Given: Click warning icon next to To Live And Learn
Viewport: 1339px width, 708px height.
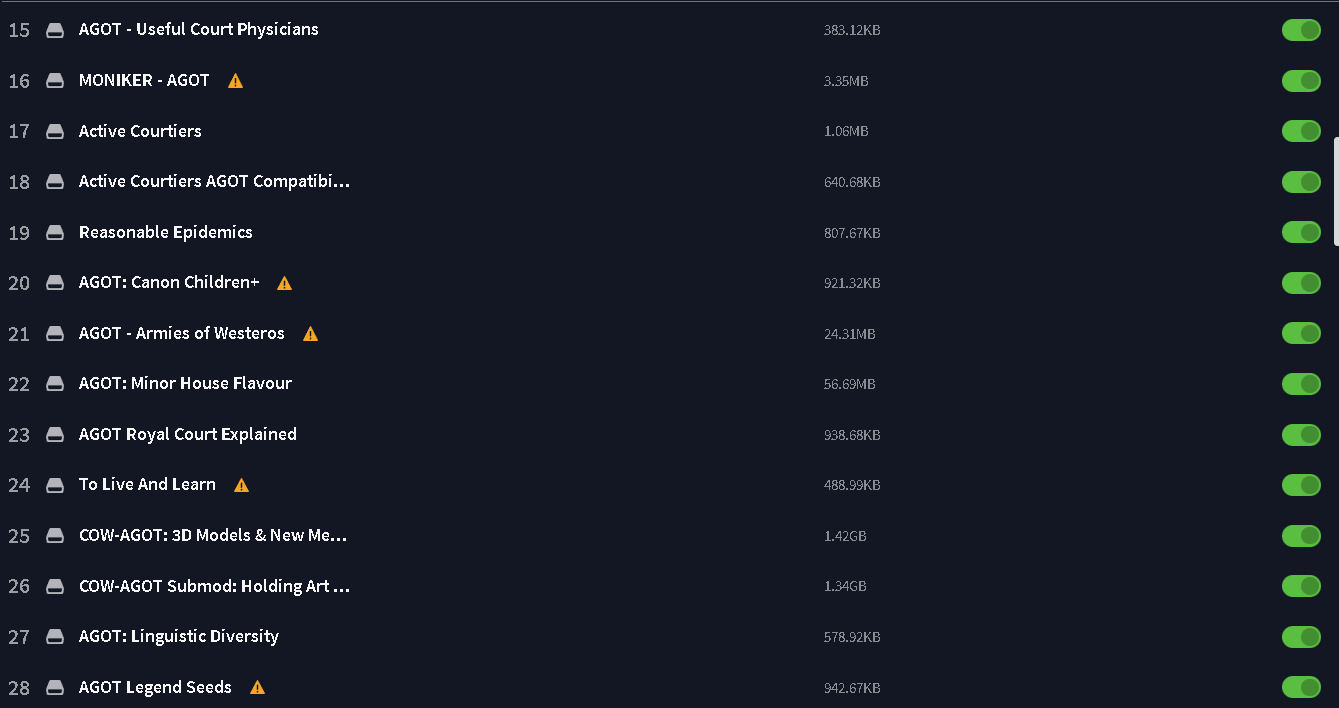Looking at the screenshot, I should coord(241,485).
